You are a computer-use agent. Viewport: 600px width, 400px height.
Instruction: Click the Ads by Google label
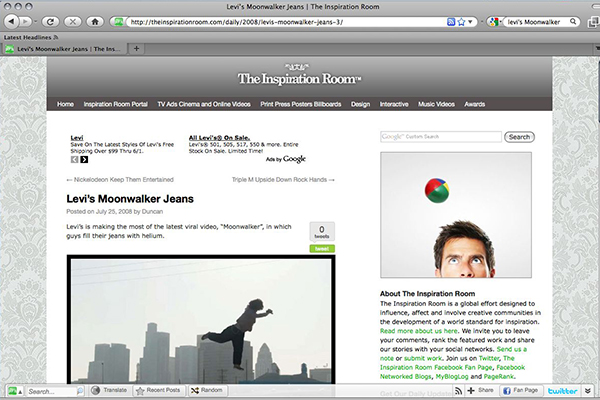(x=286, y=159)
